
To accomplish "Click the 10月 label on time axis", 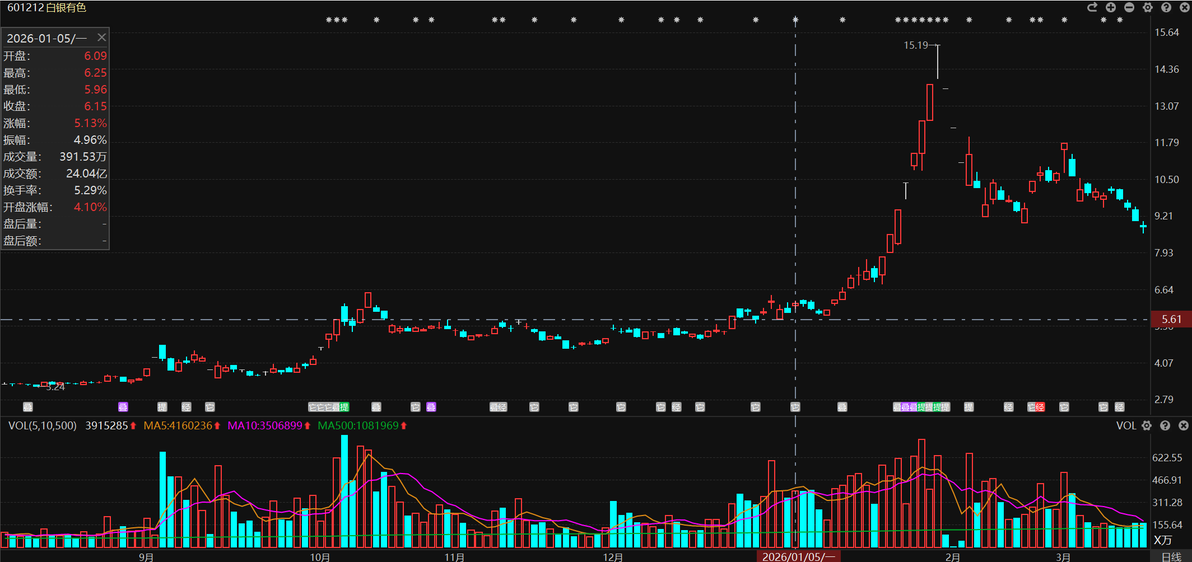I will 321,557.
